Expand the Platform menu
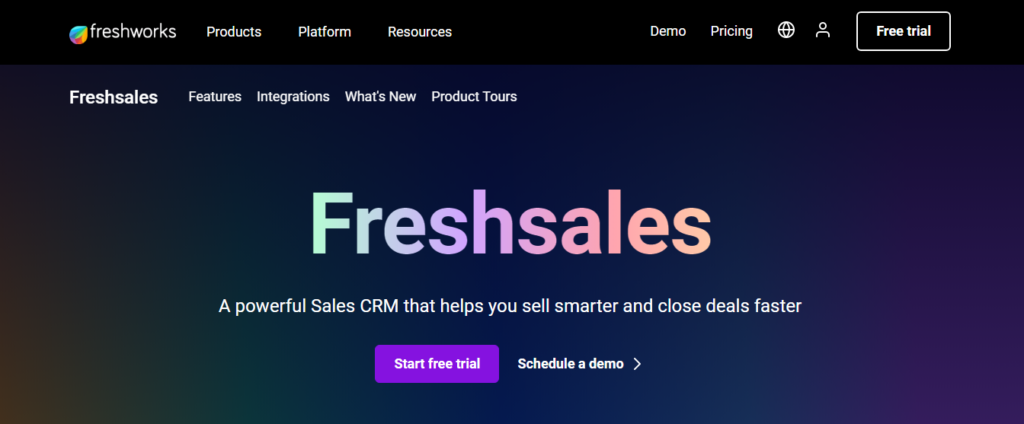The image size is (1024, 424). point(324,32)
